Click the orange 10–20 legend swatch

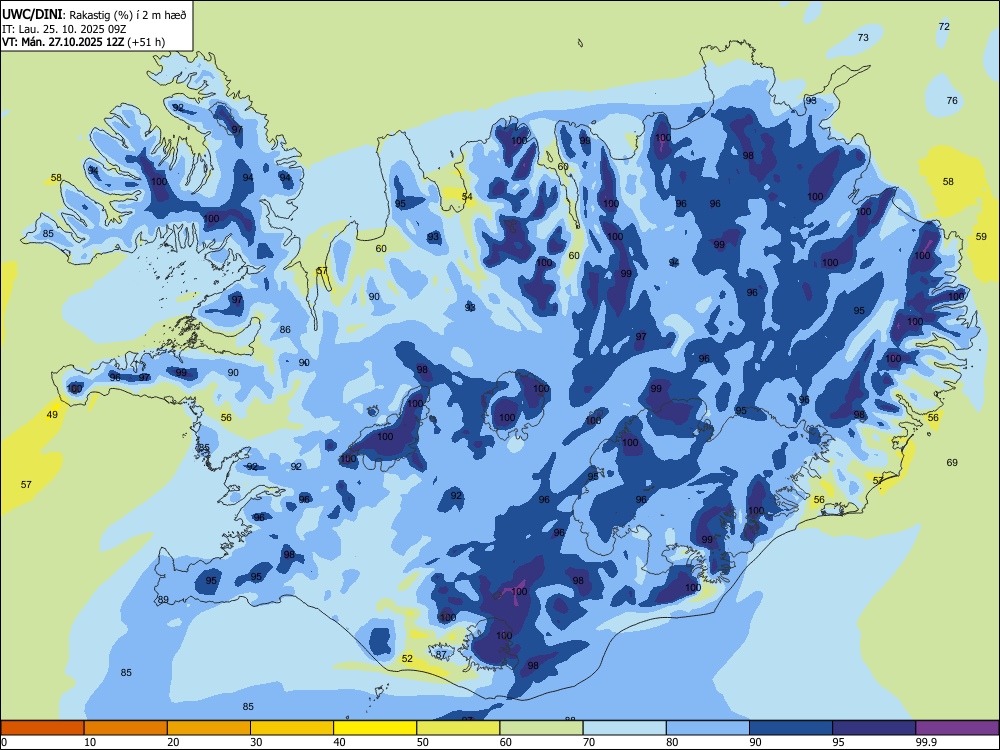tap(126, 728)
